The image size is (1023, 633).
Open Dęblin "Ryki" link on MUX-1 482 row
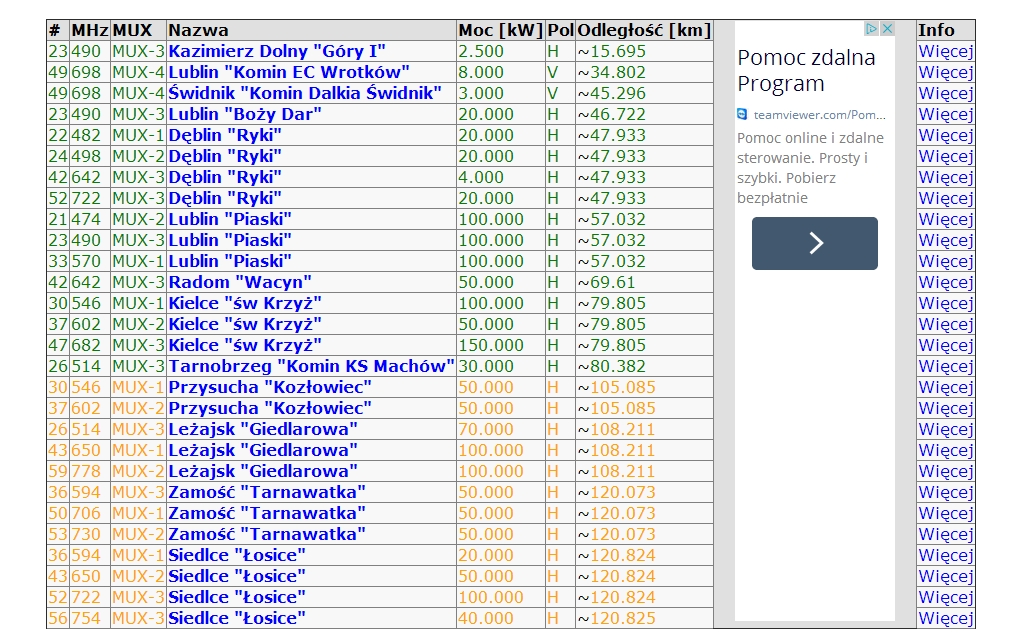click(x=225, y=135)
